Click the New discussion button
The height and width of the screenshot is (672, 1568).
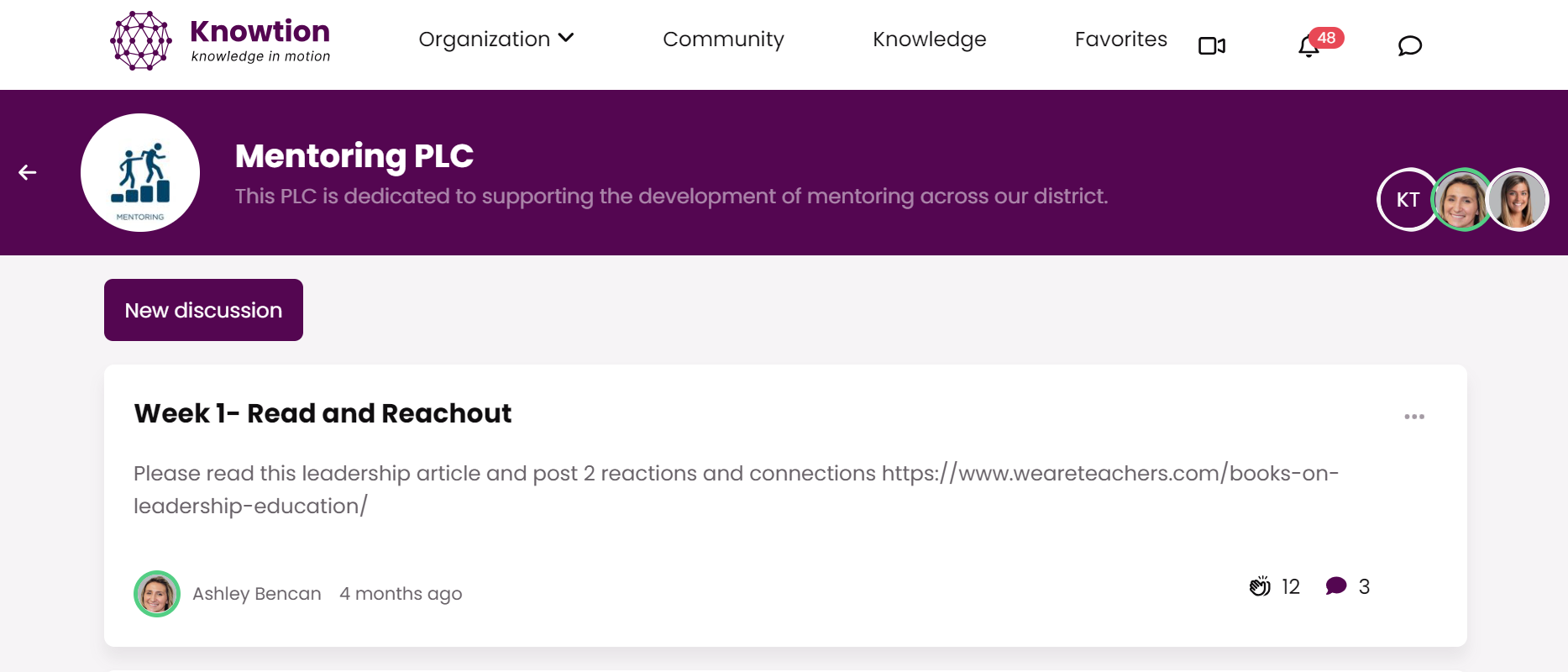(x=203, y=310)
